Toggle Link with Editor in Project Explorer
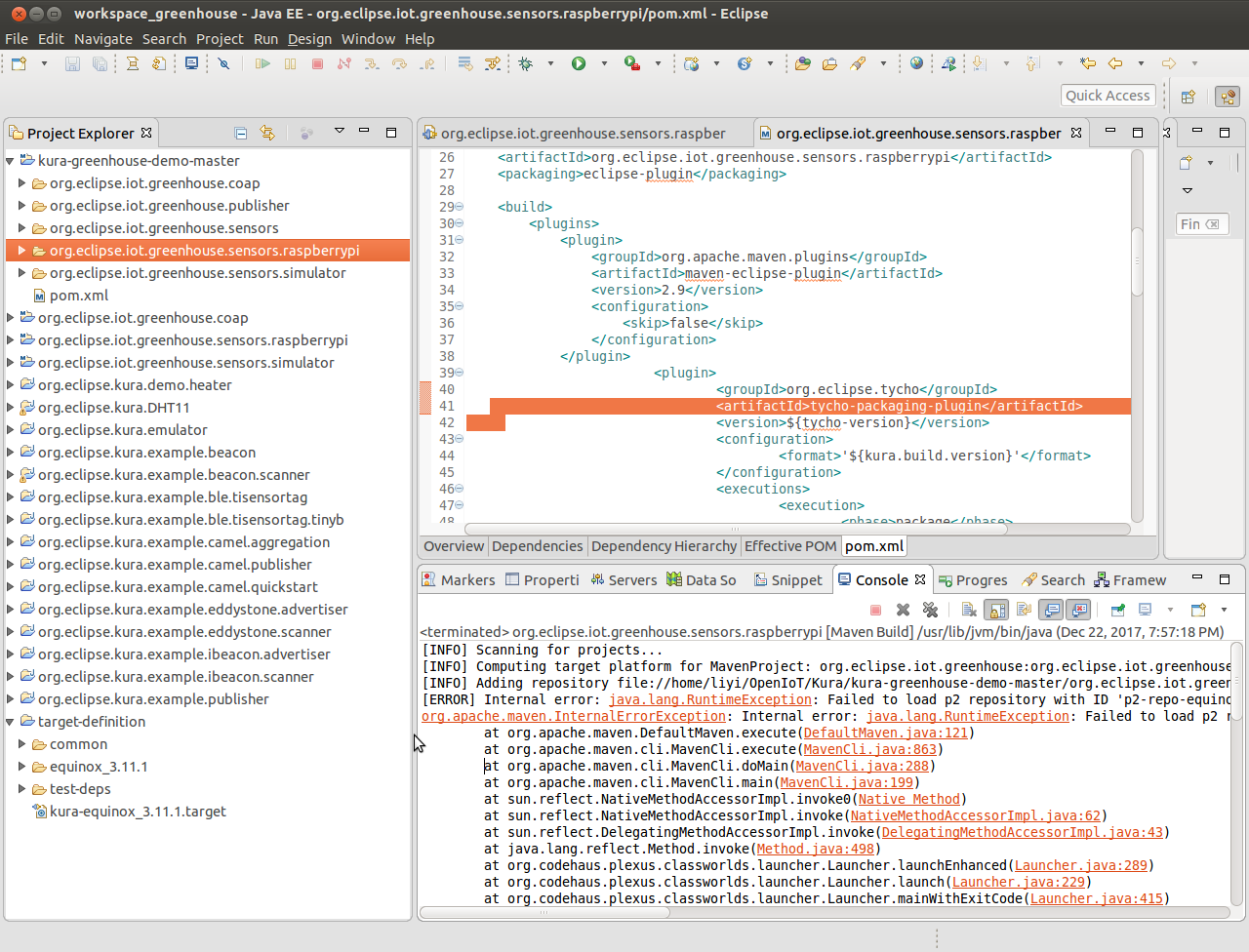1249x952 pixels. coord(267,133)
